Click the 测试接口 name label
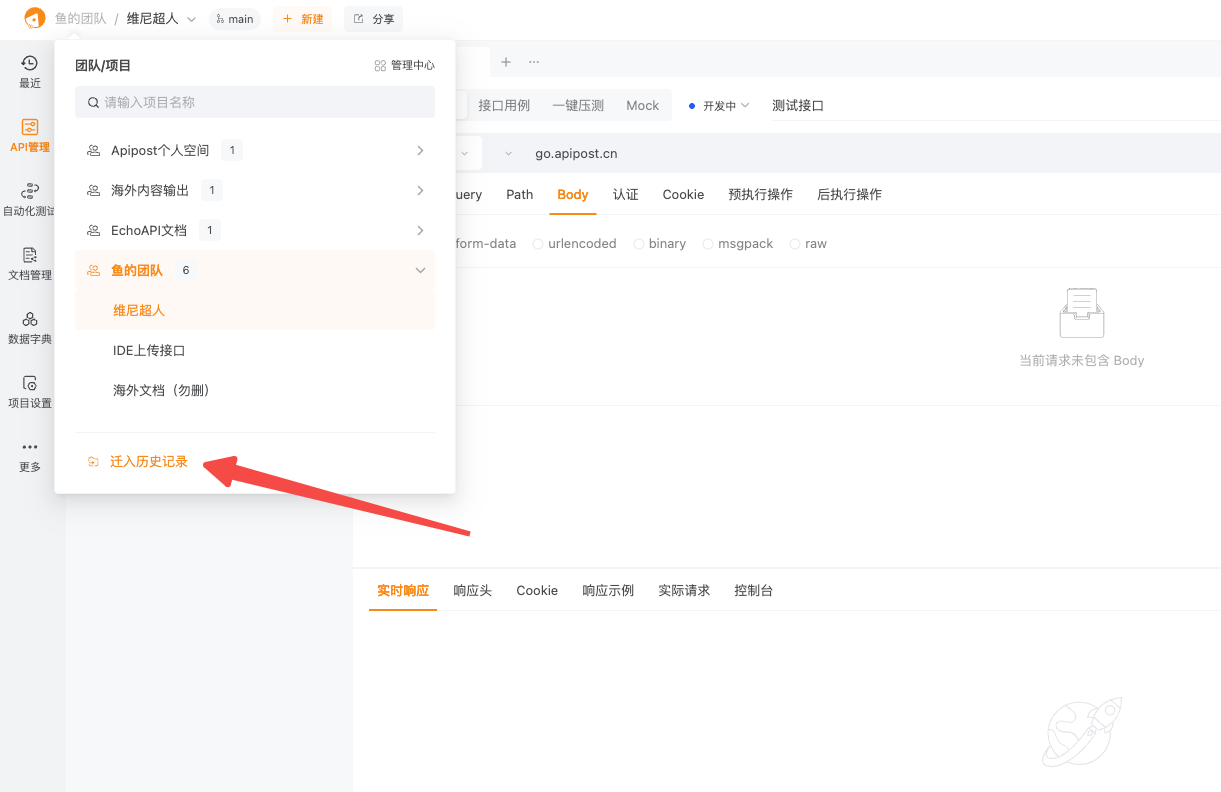Image resolution: width=1221 pixels, height=792 pixels. pos(798,106)
